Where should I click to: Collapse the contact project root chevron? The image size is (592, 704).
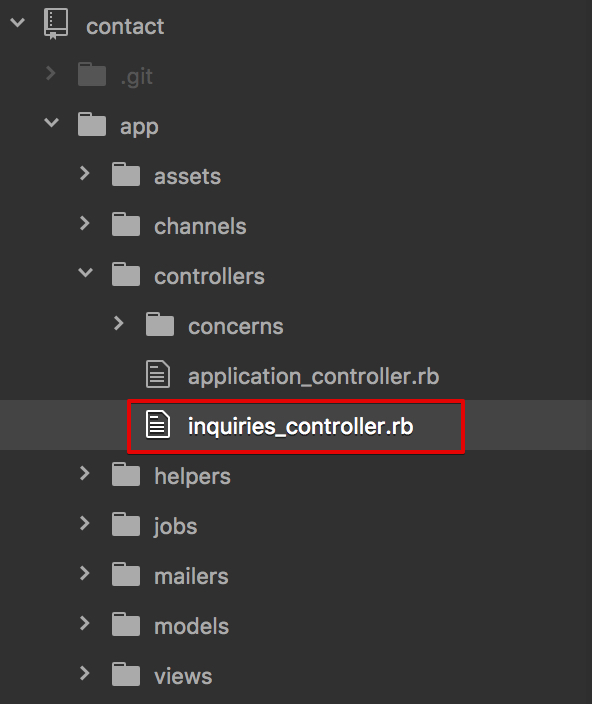point(18,22)
